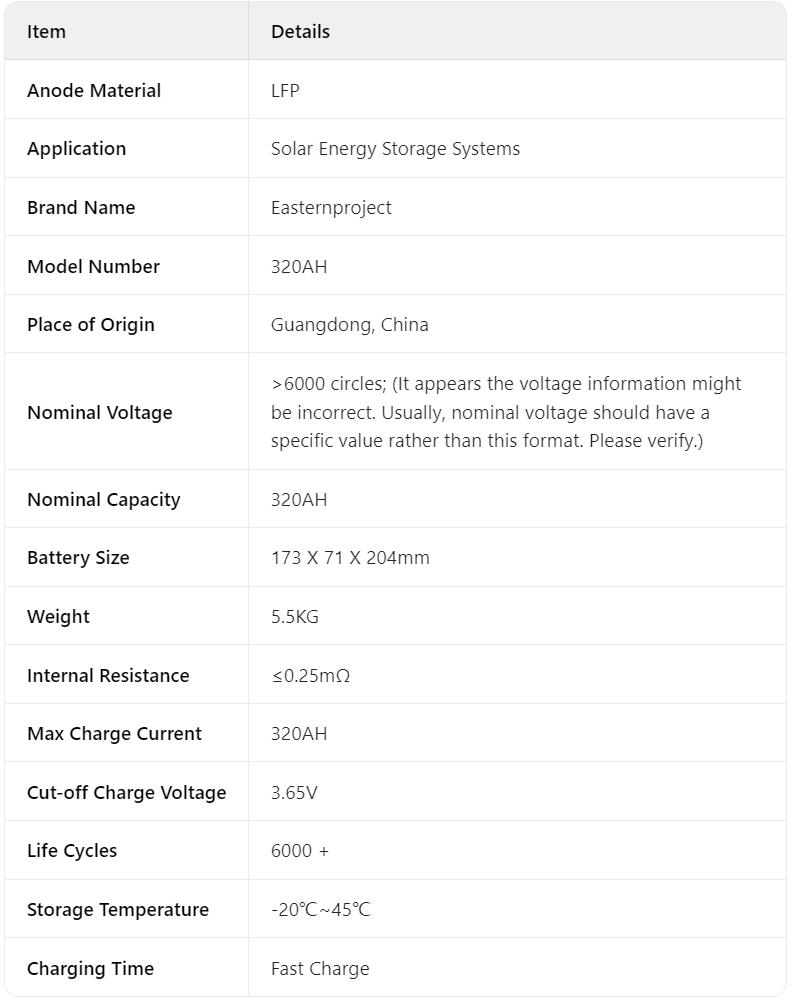Click the Nominal Voltage label
The image size is (792, 1004).
(100, 412)
